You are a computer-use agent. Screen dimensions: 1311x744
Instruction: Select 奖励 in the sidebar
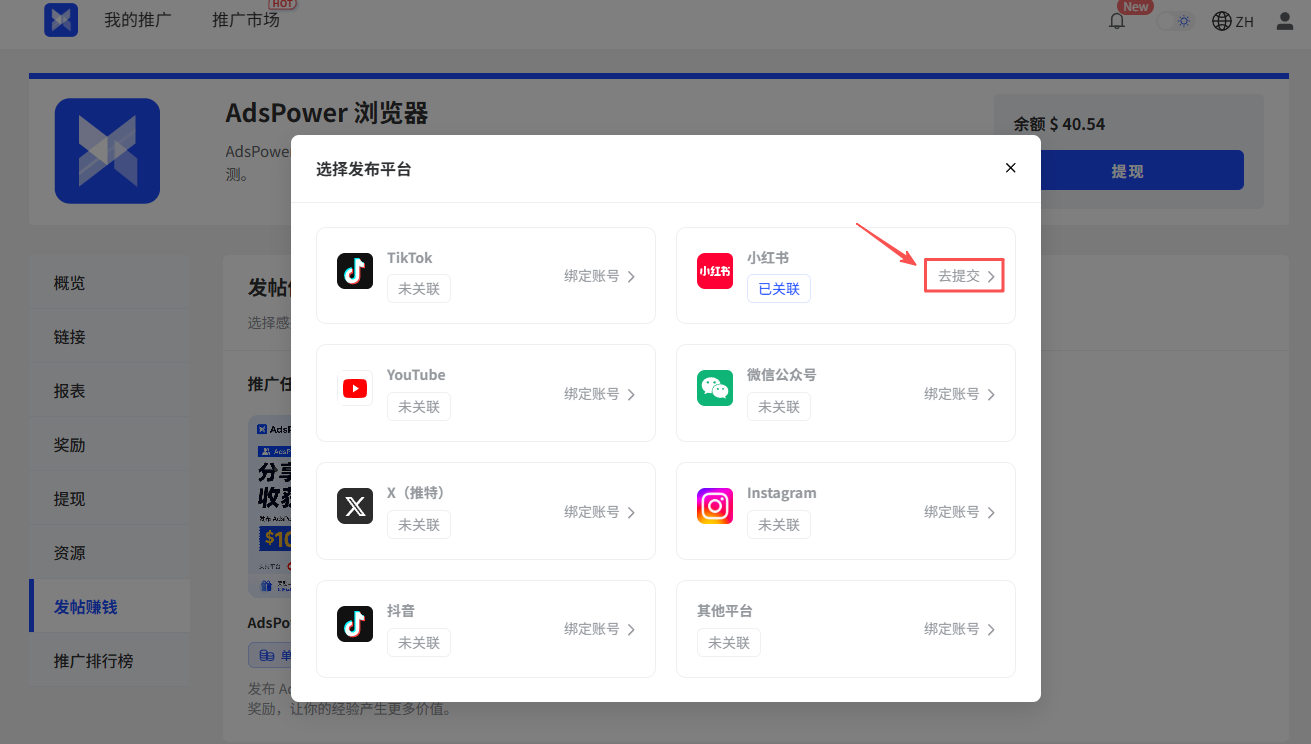pyautogui.click(x=110, y=445)
